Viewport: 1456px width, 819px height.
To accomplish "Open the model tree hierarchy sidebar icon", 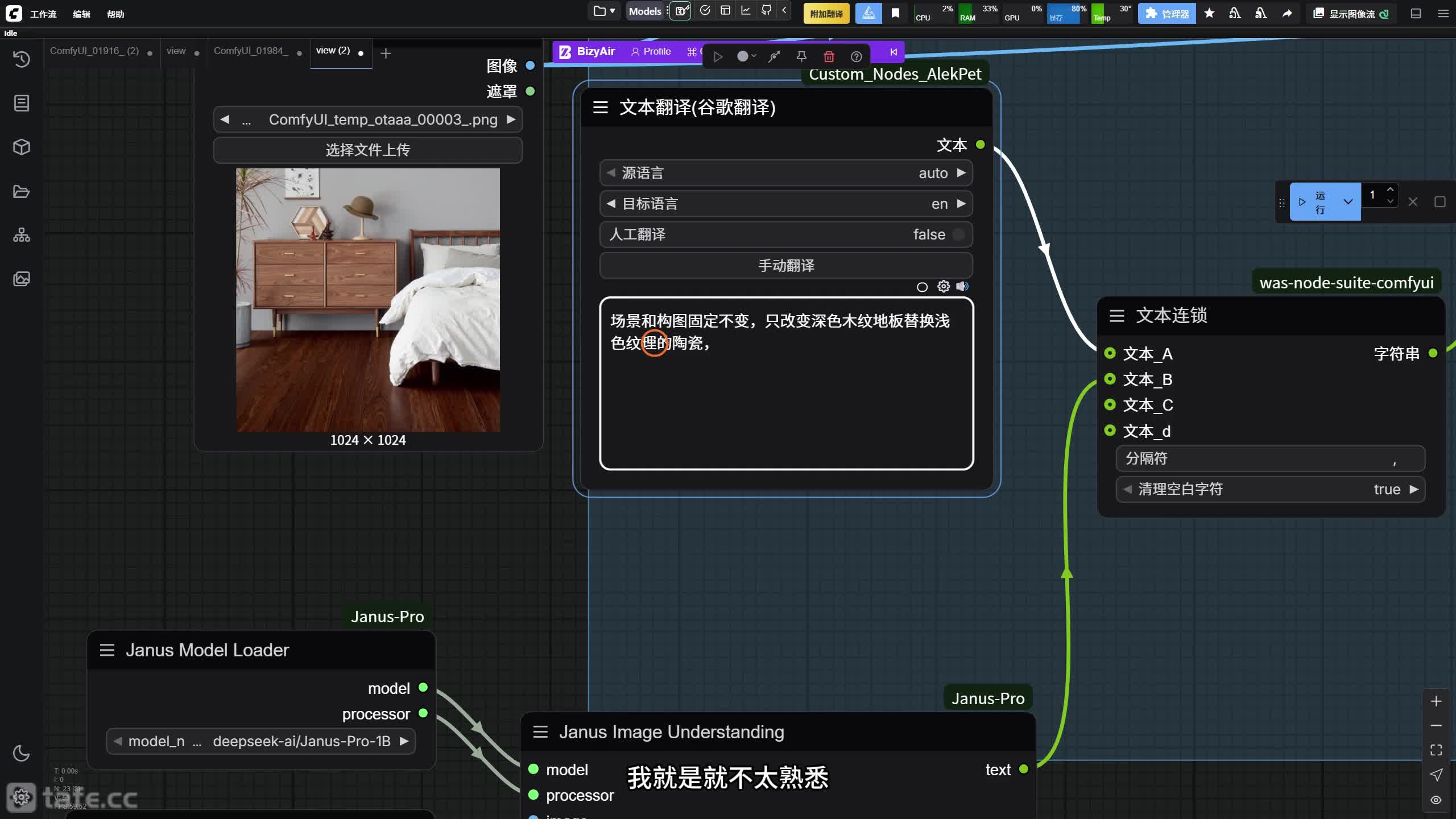I will tap(22, 235).
